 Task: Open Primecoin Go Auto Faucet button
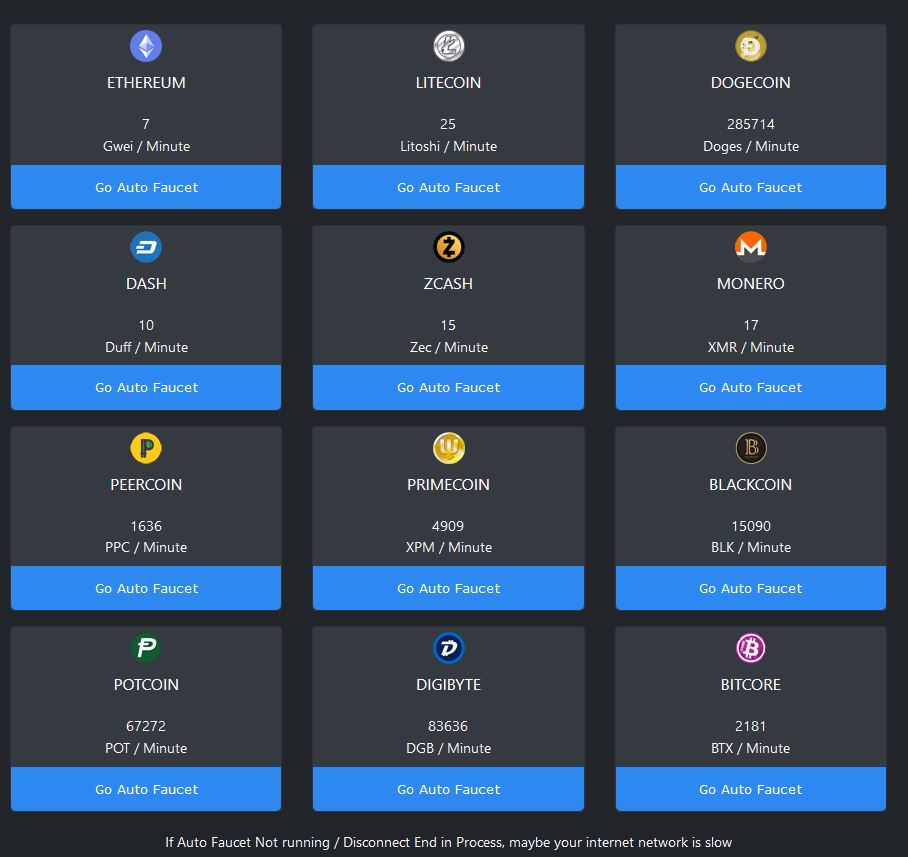(x=448, y=588)
